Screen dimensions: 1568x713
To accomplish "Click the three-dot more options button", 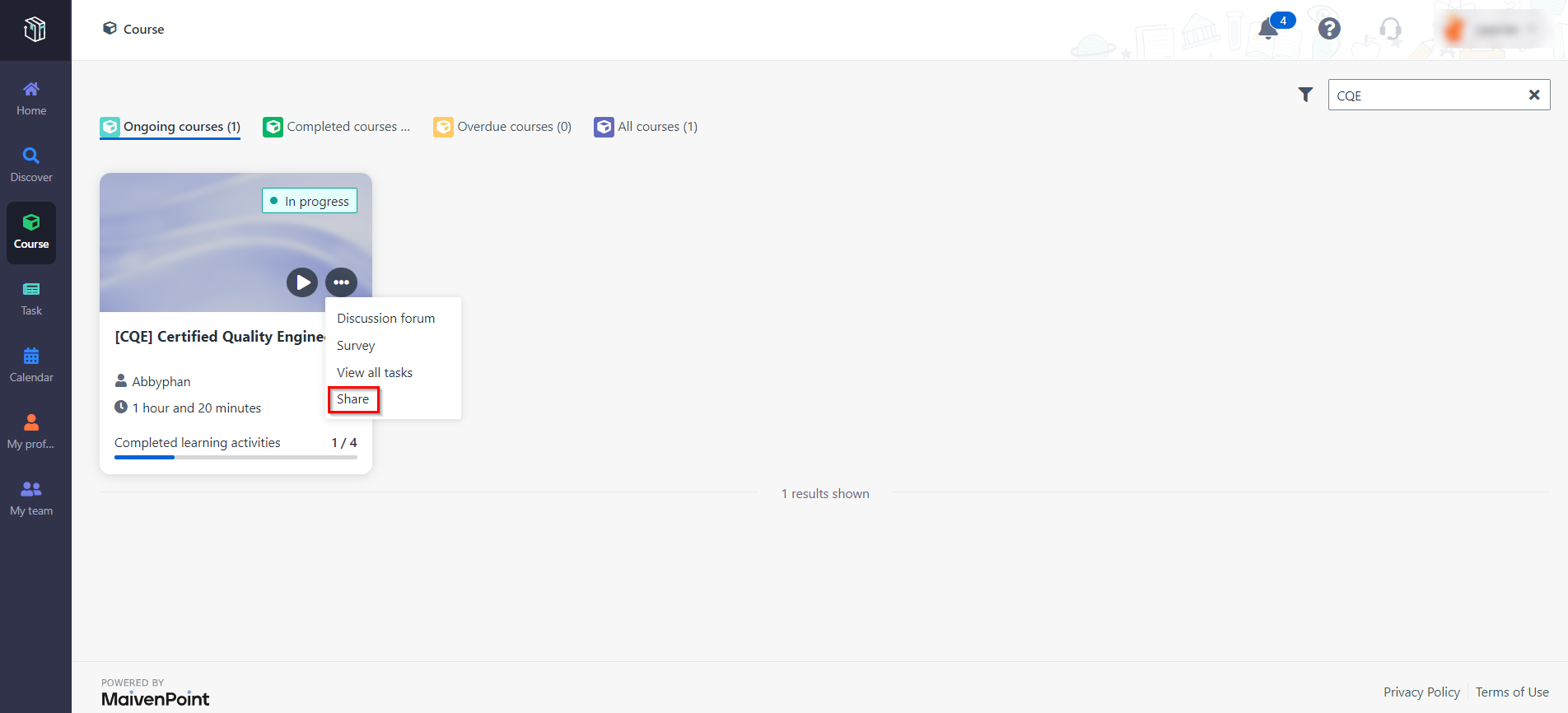I will point(341,282).
